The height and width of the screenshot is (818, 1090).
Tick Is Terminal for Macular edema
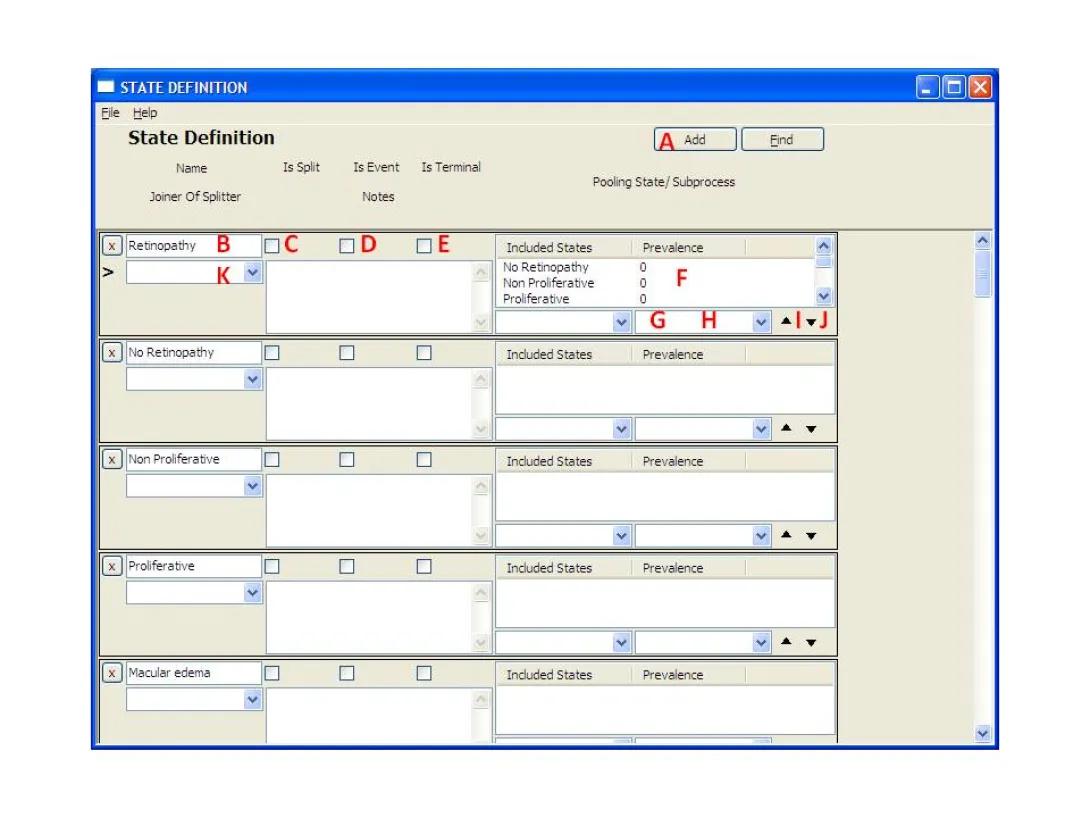(424, 673)
